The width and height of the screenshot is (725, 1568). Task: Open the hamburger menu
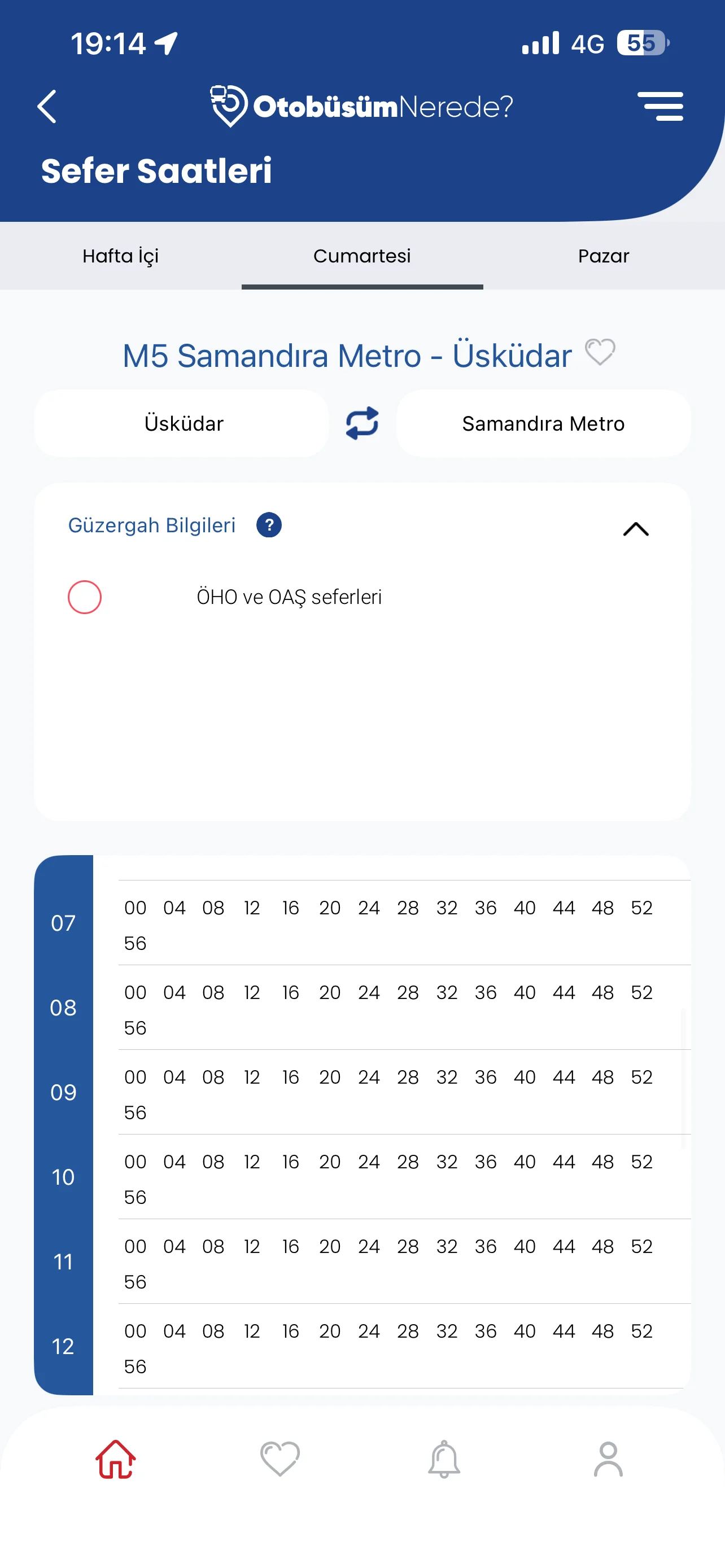pos(660,107)
